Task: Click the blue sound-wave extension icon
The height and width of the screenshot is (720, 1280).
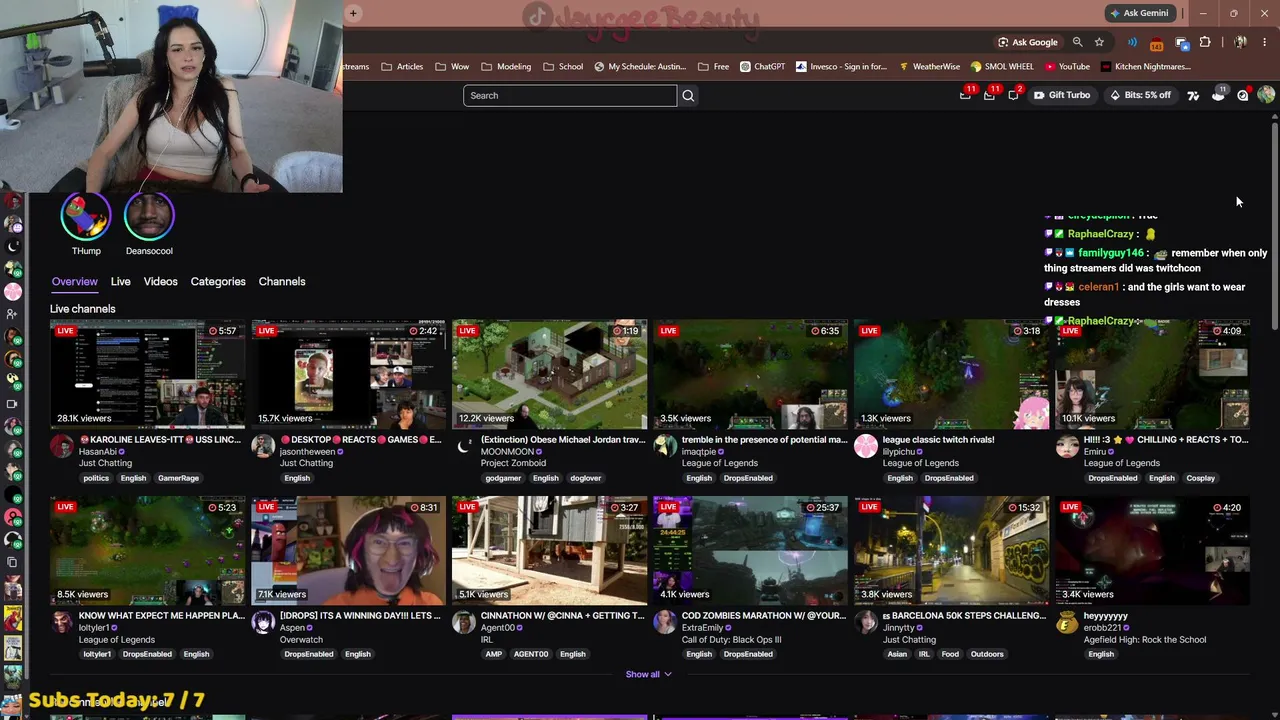Action: tap(1132, 42)
